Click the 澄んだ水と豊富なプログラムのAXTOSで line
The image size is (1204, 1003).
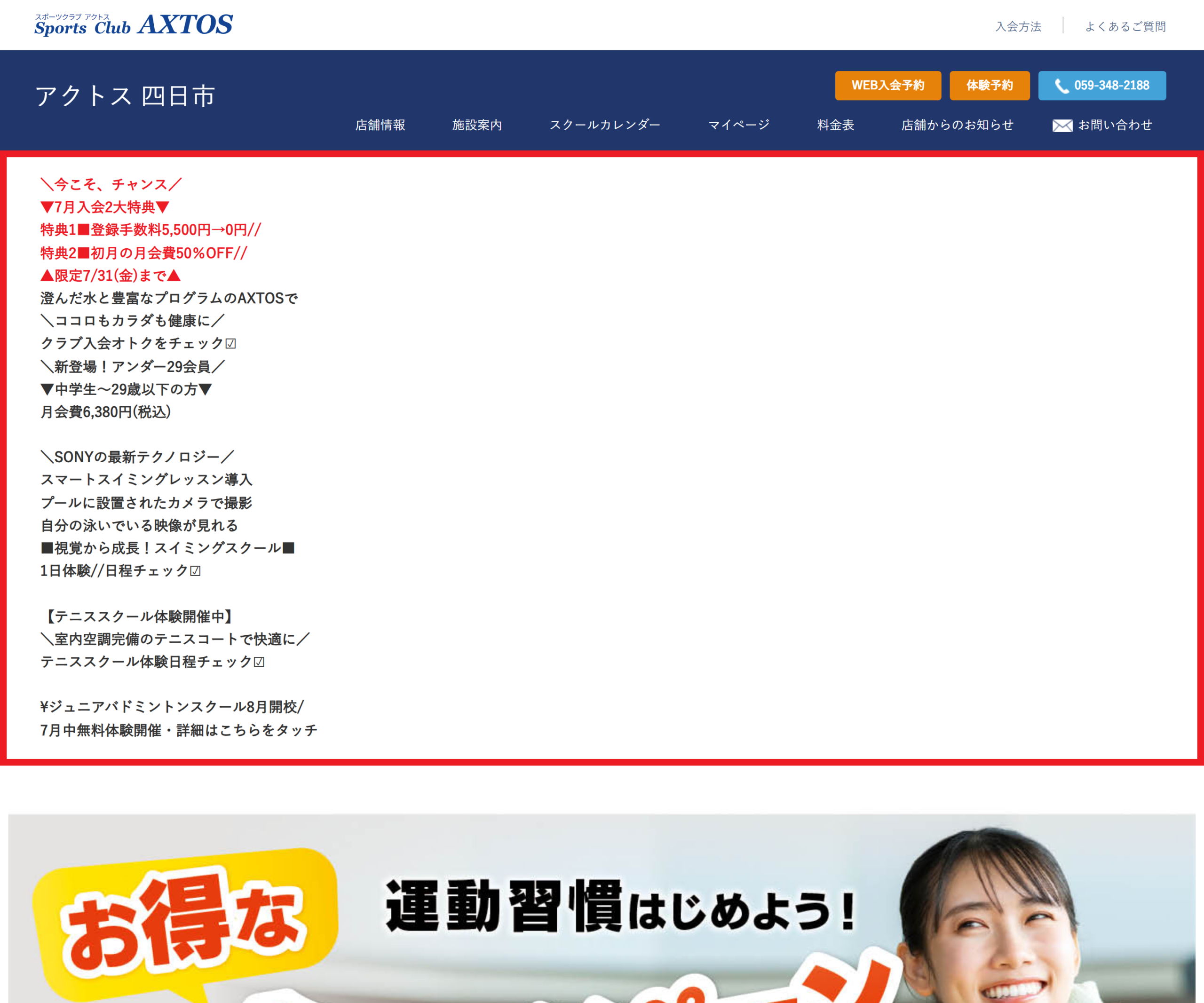click(x=169, y=298)
